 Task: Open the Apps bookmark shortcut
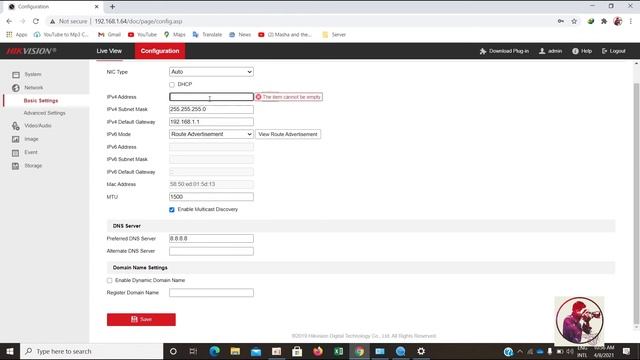click(17, 35)
